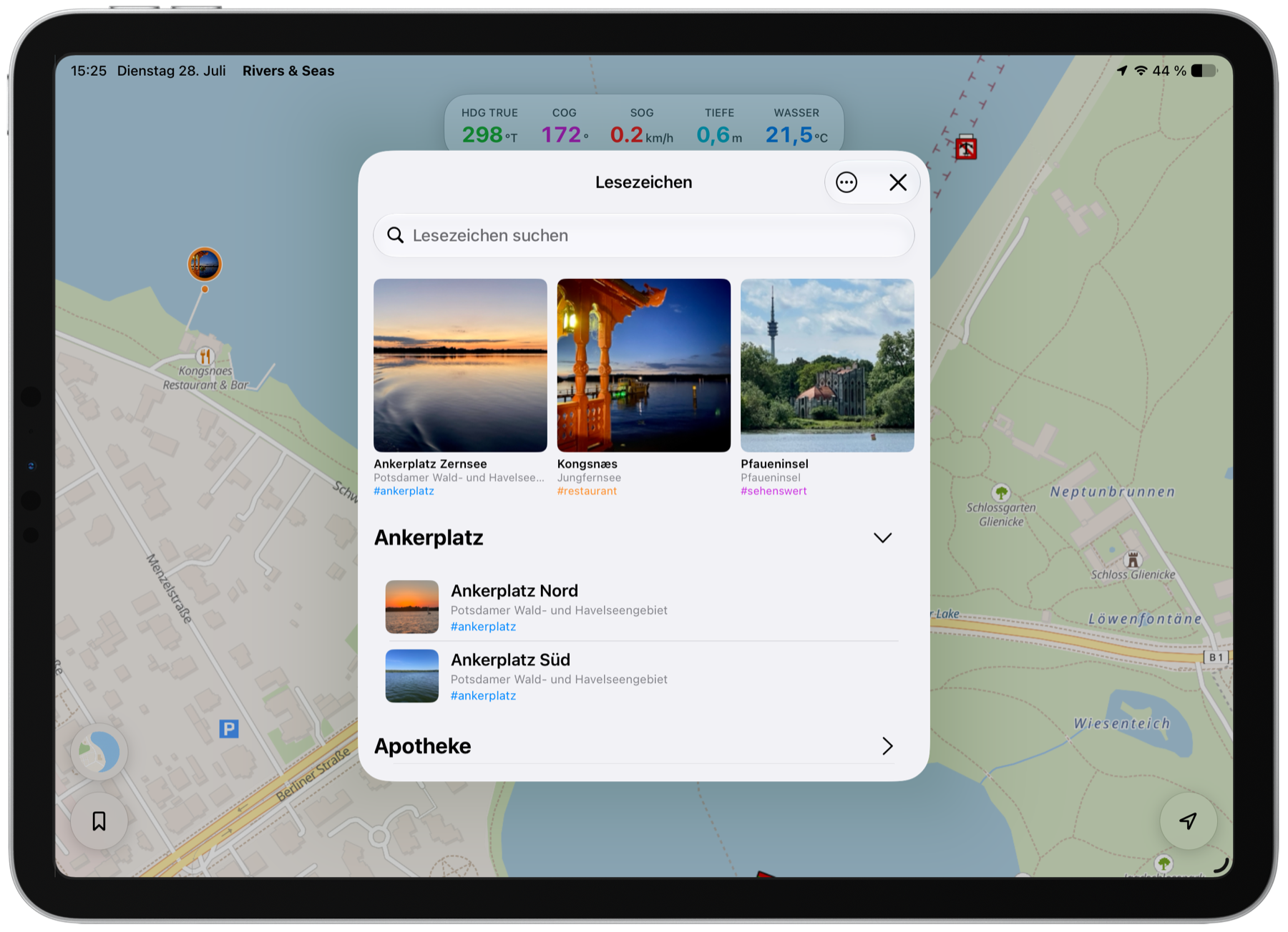Viewport: 1288px width, 932px height.
Task: Tap the red marker icon on the water
Action: pyautogui.click(x=966, y=147)
